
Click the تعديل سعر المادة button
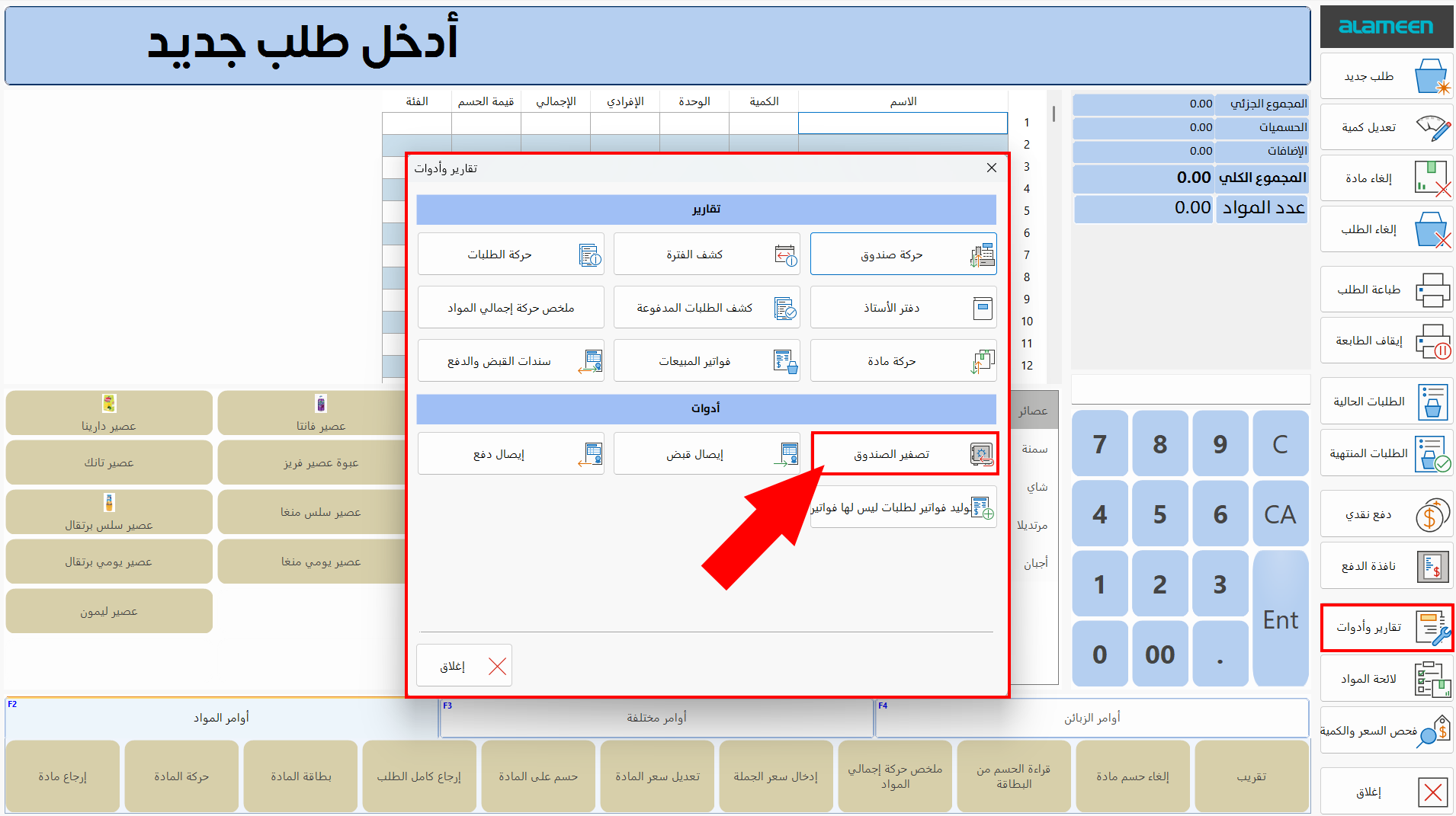[x=657, y=776]
